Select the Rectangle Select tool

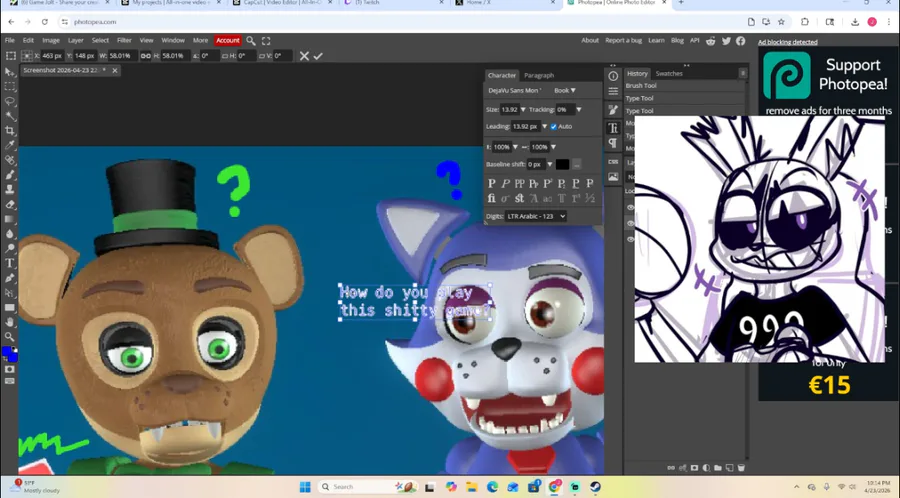point(10,87)
